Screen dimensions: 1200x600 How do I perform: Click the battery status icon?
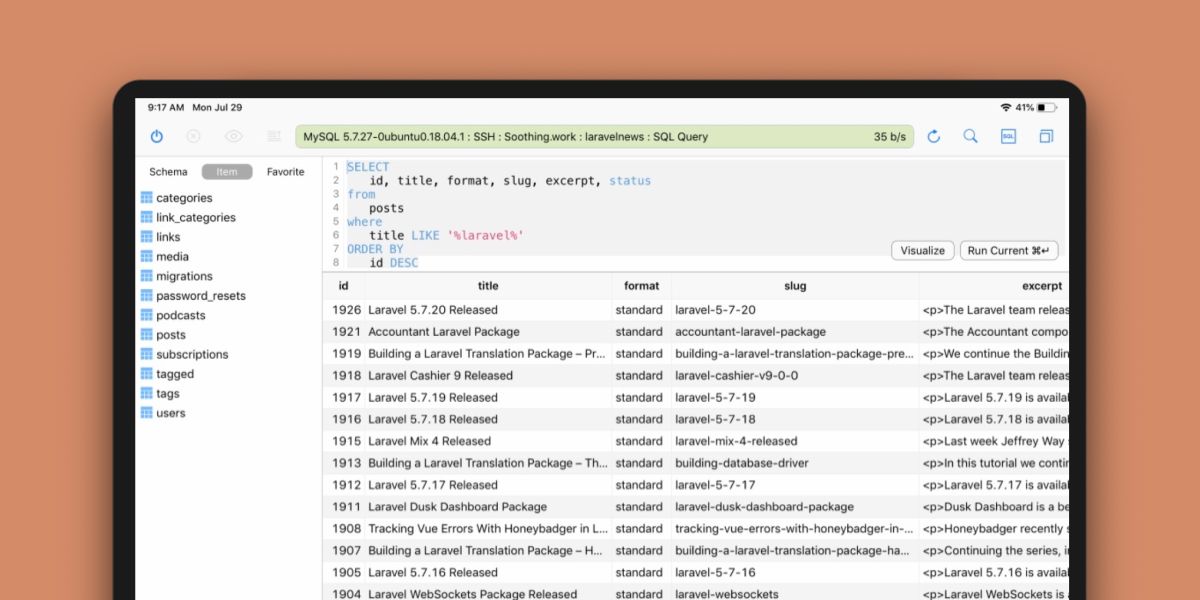(x=1046, y=107)
